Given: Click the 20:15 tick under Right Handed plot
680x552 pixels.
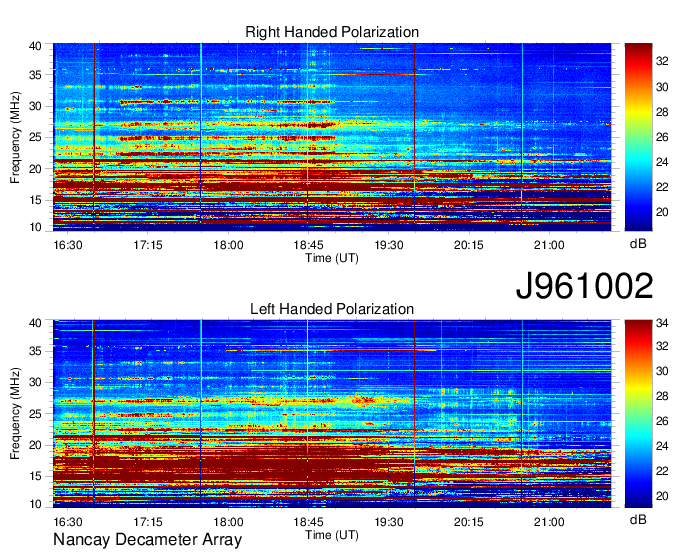Looking at the screenshot, I should tap(468, 245).
